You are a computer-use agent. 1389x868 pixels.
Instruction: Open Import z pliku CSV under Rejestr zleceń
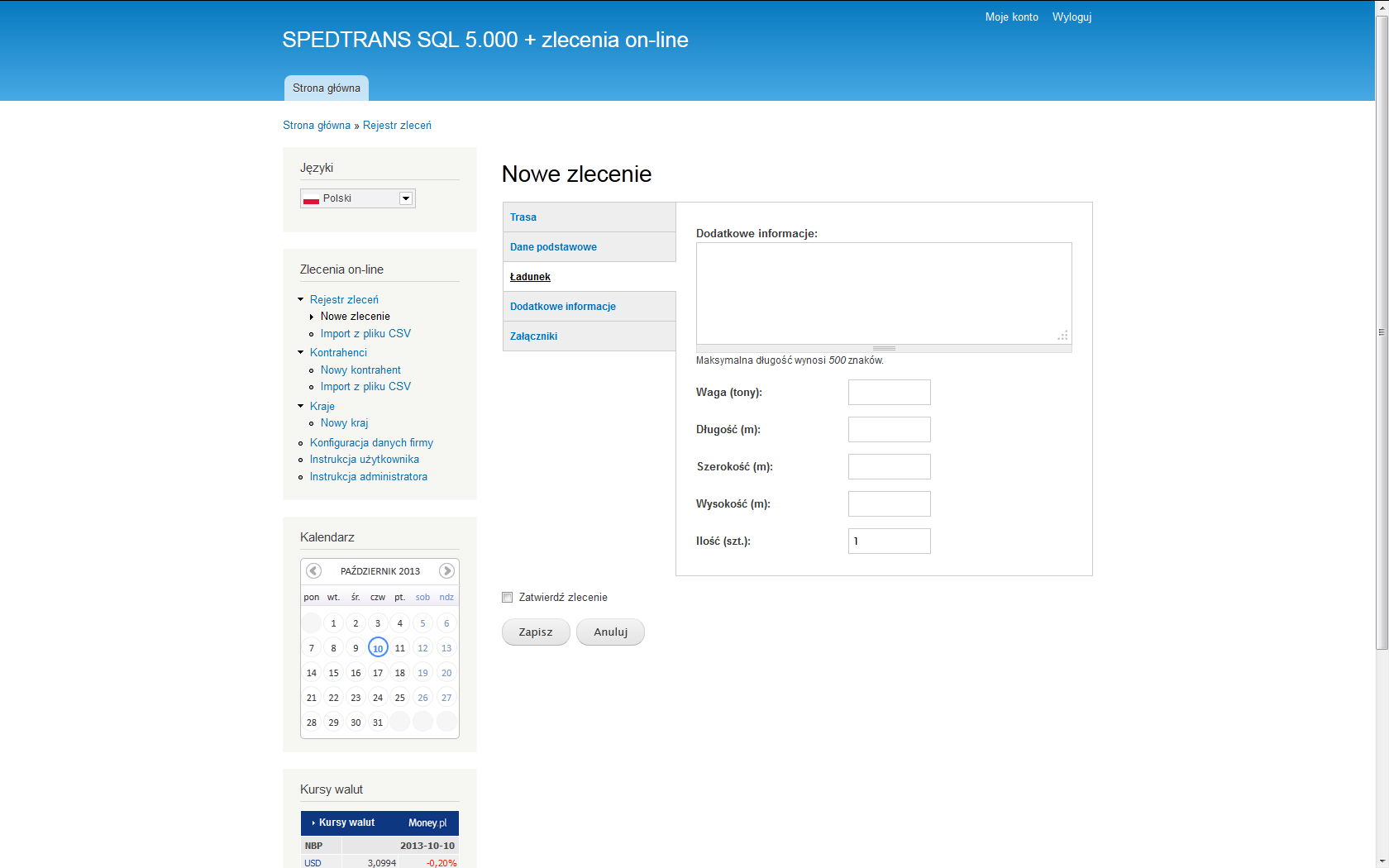click(x=365, y=333)
